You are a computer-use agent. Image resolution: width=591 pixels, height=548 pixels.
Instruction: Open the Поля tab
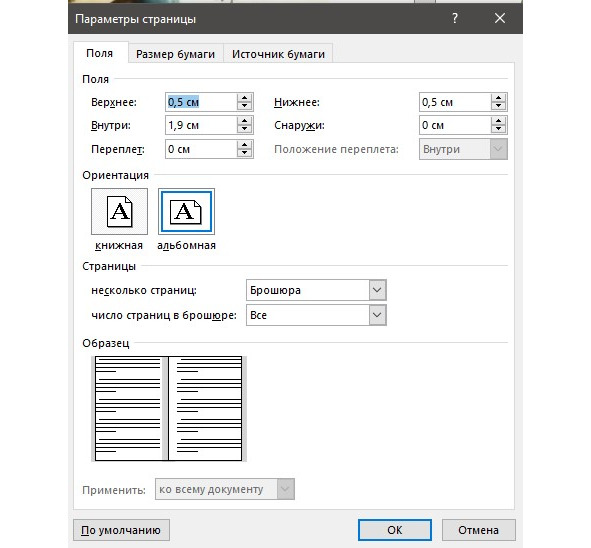[x=100, y=53]
